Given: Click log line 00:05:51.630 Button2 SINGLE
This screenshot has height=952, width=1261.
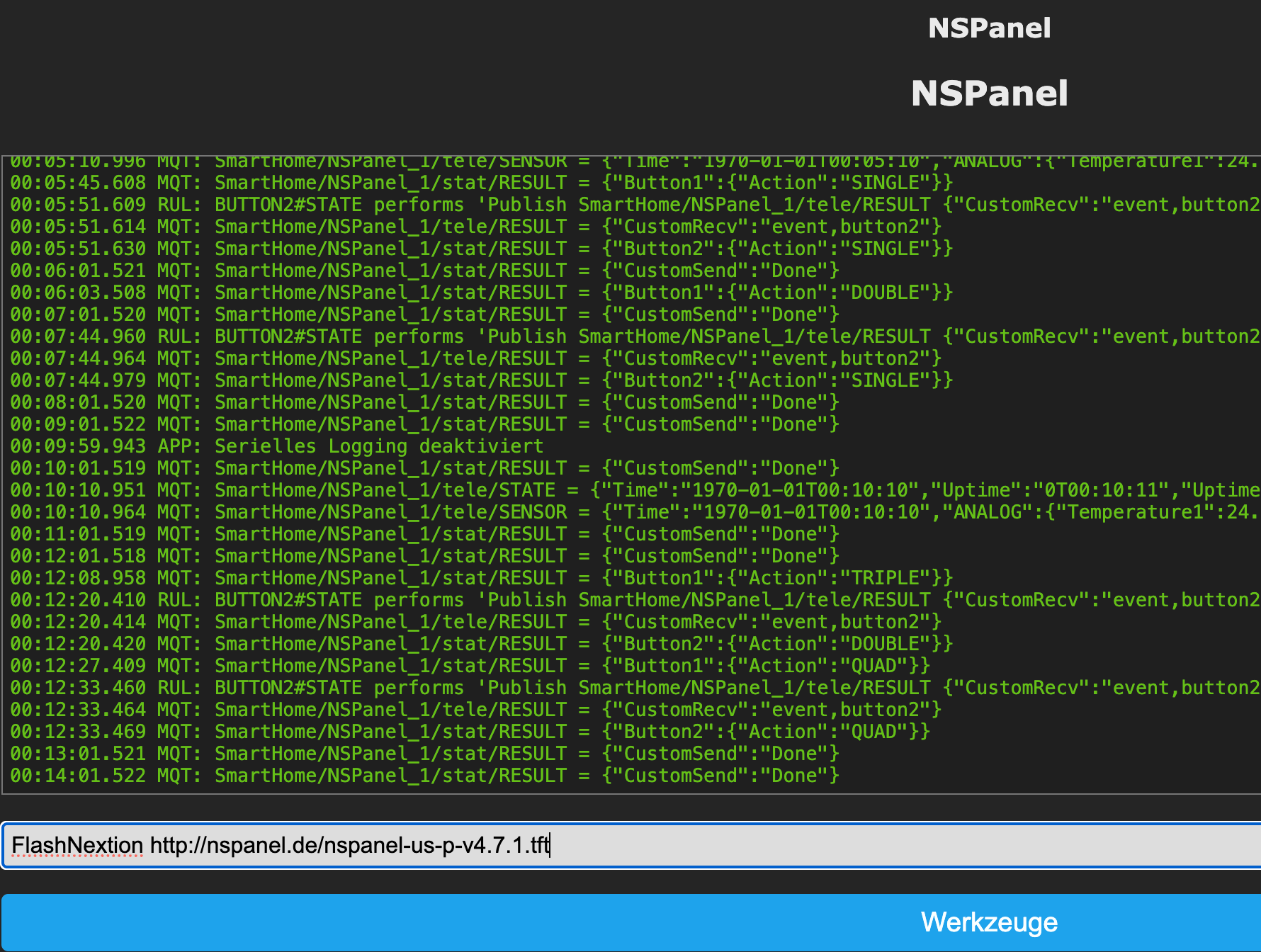Looking at the screenshot, I should (x=482, y=249).
